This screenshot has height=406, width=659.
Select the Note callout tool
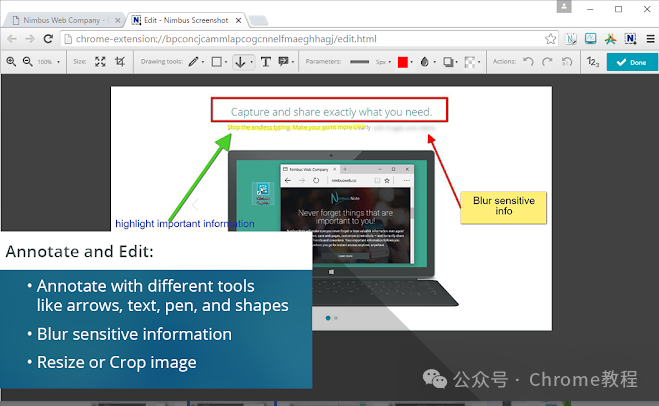coord(284,62)
